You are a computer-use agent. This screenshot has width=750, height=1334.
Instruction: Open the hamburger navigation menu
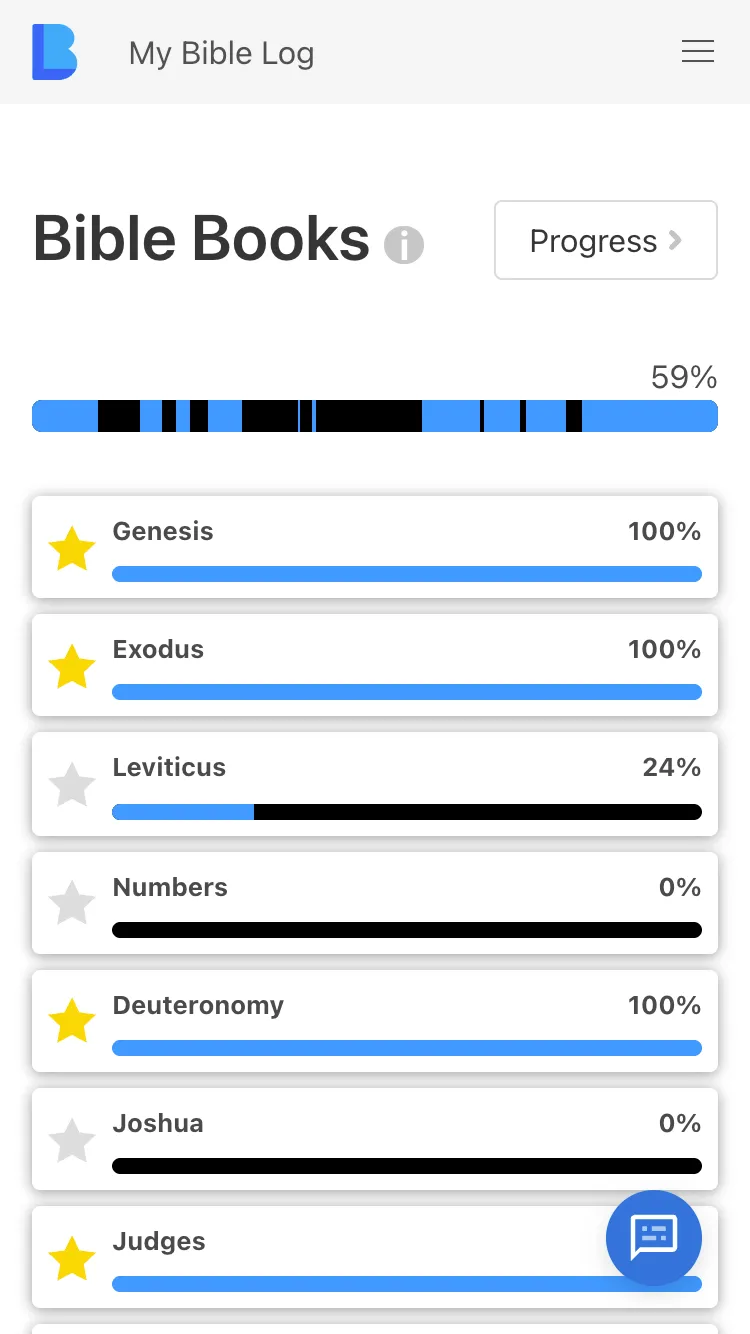698,51
